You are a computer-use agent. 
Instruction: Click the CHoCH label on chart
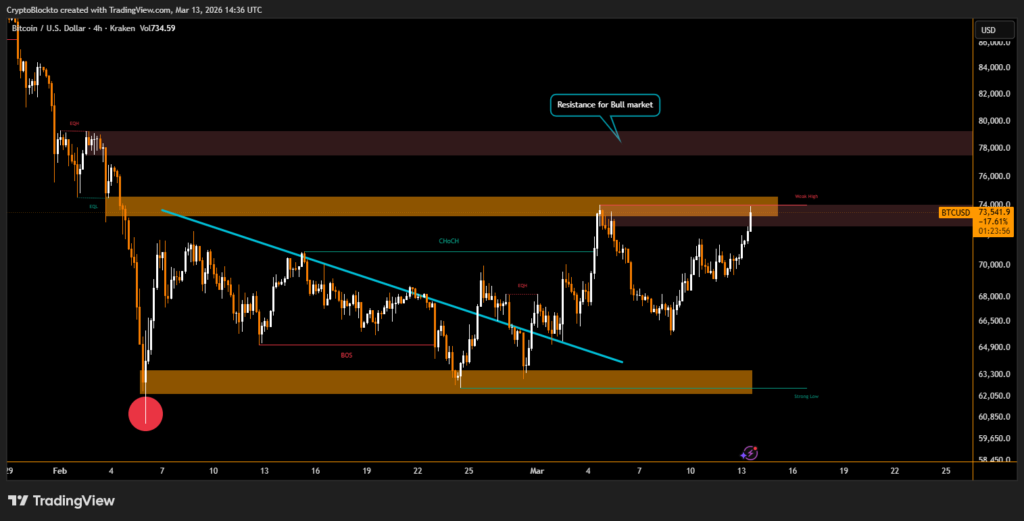pyautogui.click(x=451, y=241)
